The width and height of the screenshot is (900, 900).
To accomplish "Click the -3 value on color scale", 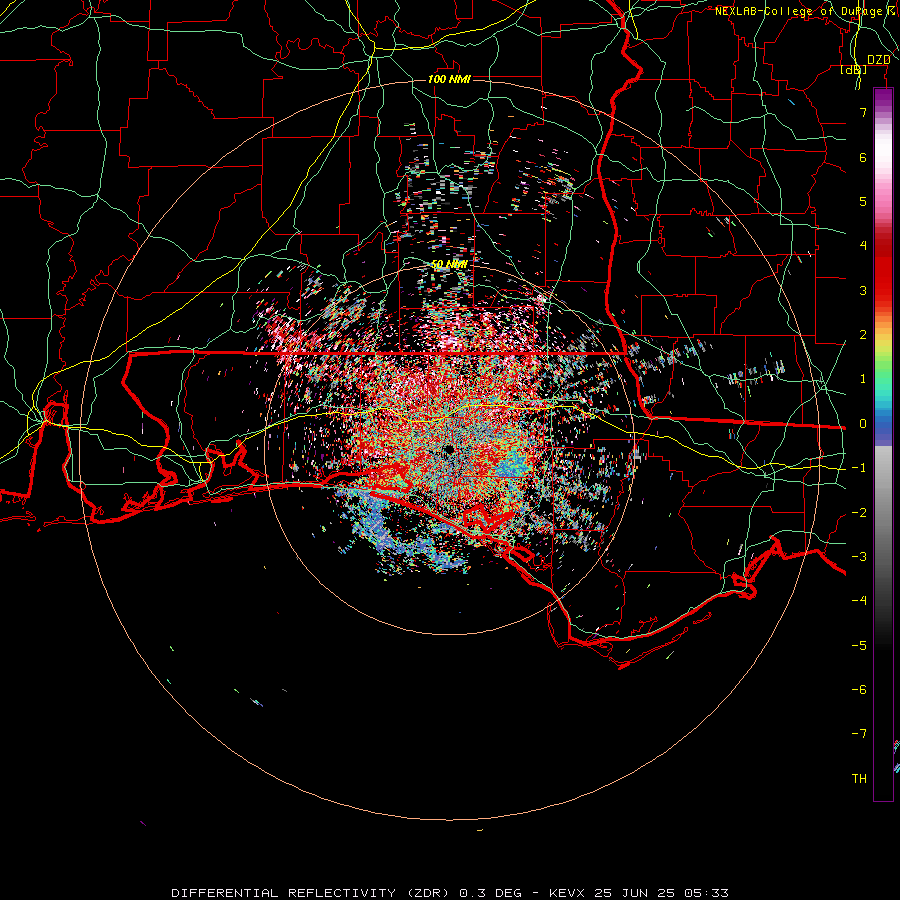I will point(859,557).
